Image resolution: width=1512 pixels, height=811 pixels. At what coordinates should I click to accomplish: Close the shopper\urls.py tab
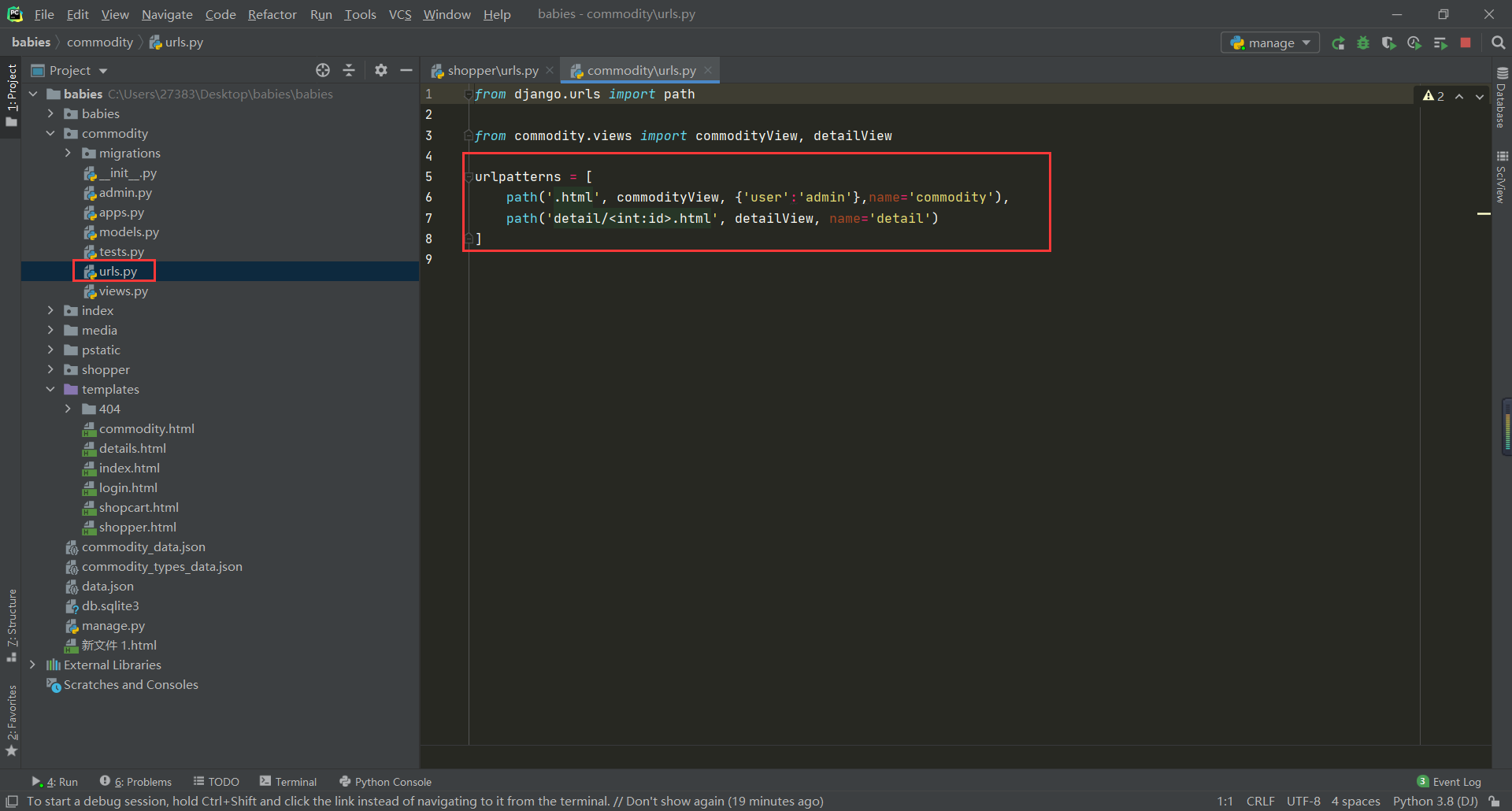tap(550, 70)
